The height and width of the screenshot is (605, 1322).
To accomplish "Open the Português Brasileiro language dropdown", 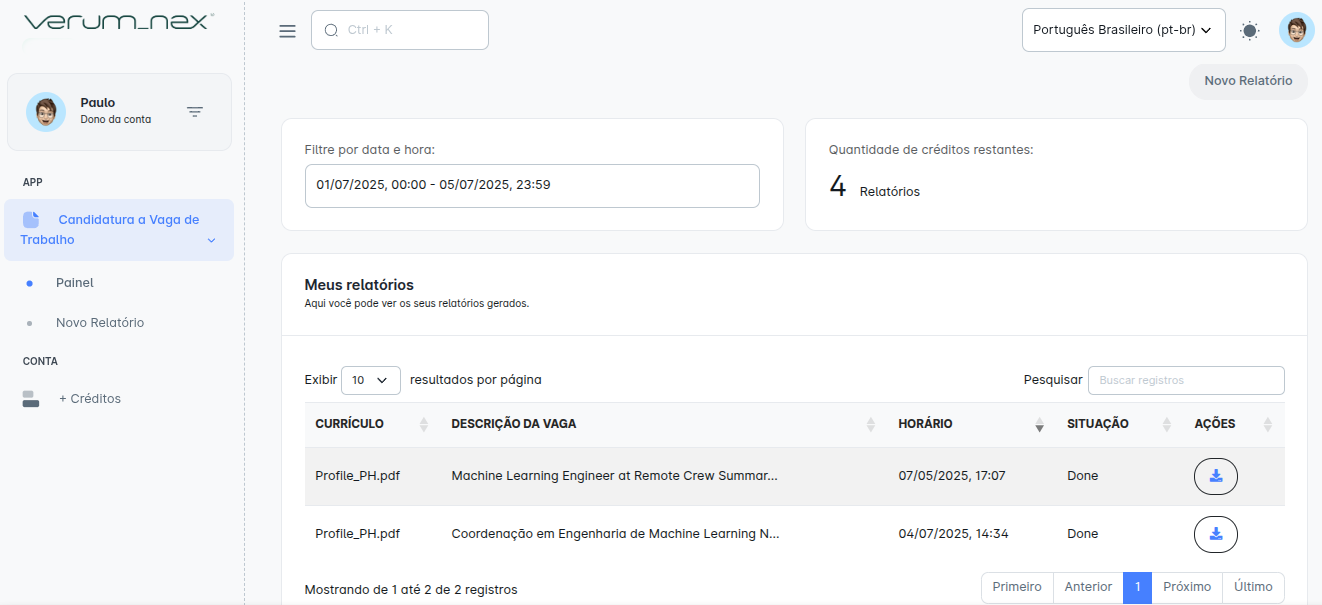I will coord(1123,30).
